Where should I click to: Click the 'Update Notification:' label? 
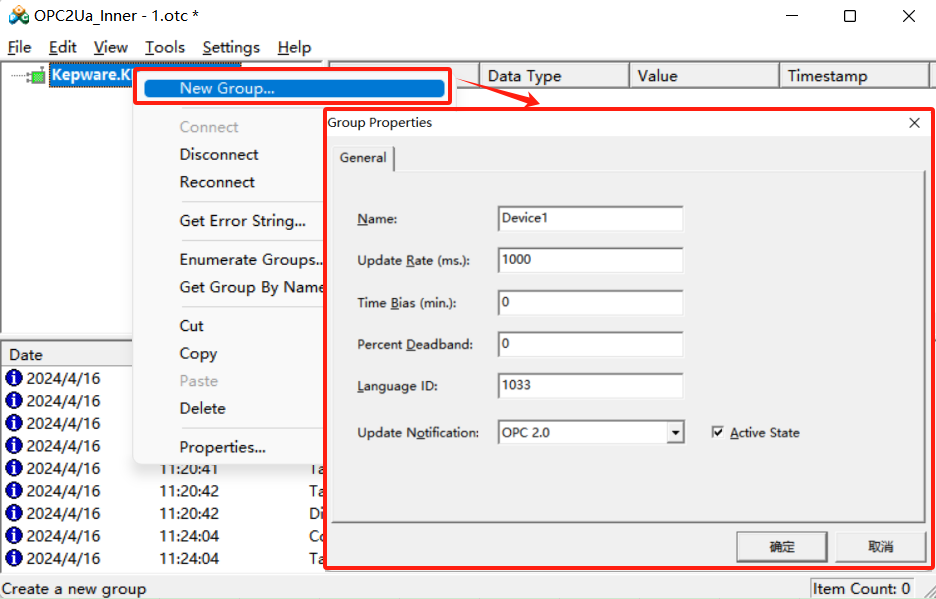click(x=418, y=433)
